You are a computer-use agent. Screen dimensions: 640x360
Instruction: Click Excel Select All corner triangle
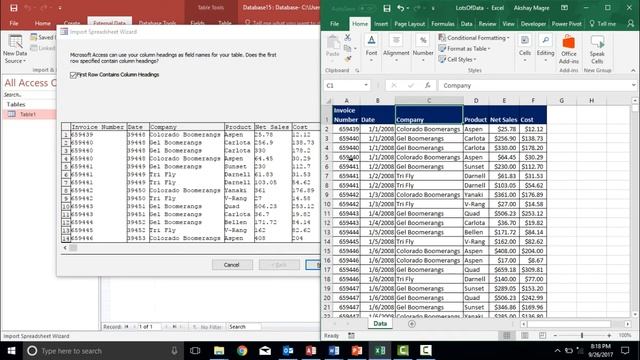tap(328, 101)
